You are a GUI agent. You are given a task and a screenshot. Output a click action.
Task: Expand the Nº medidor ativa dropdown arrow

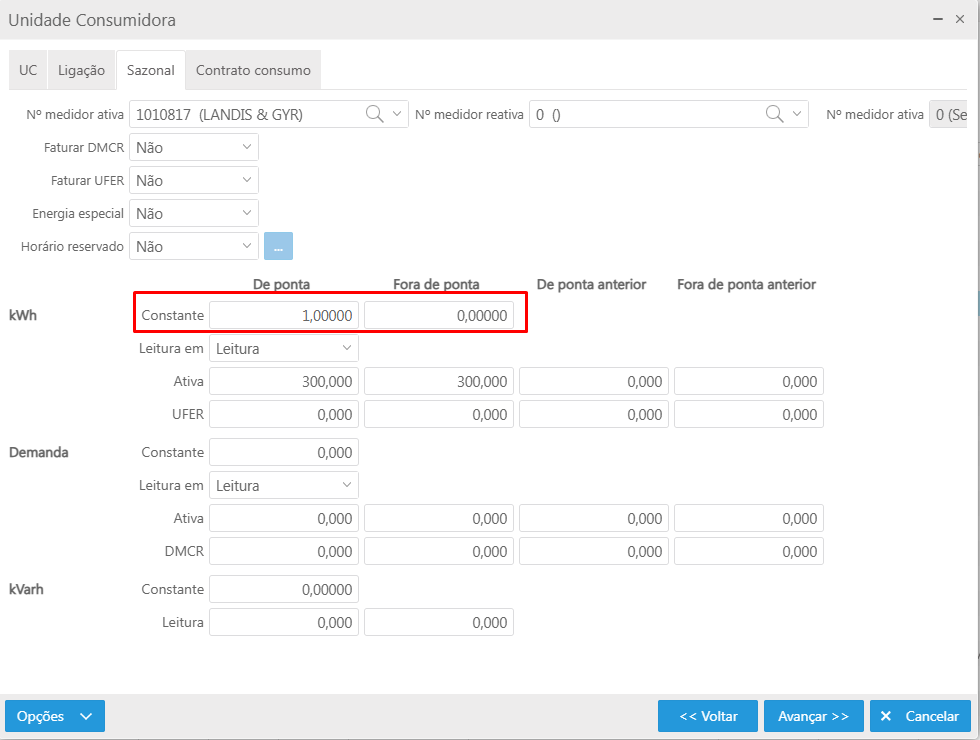[x=397, y=114]
